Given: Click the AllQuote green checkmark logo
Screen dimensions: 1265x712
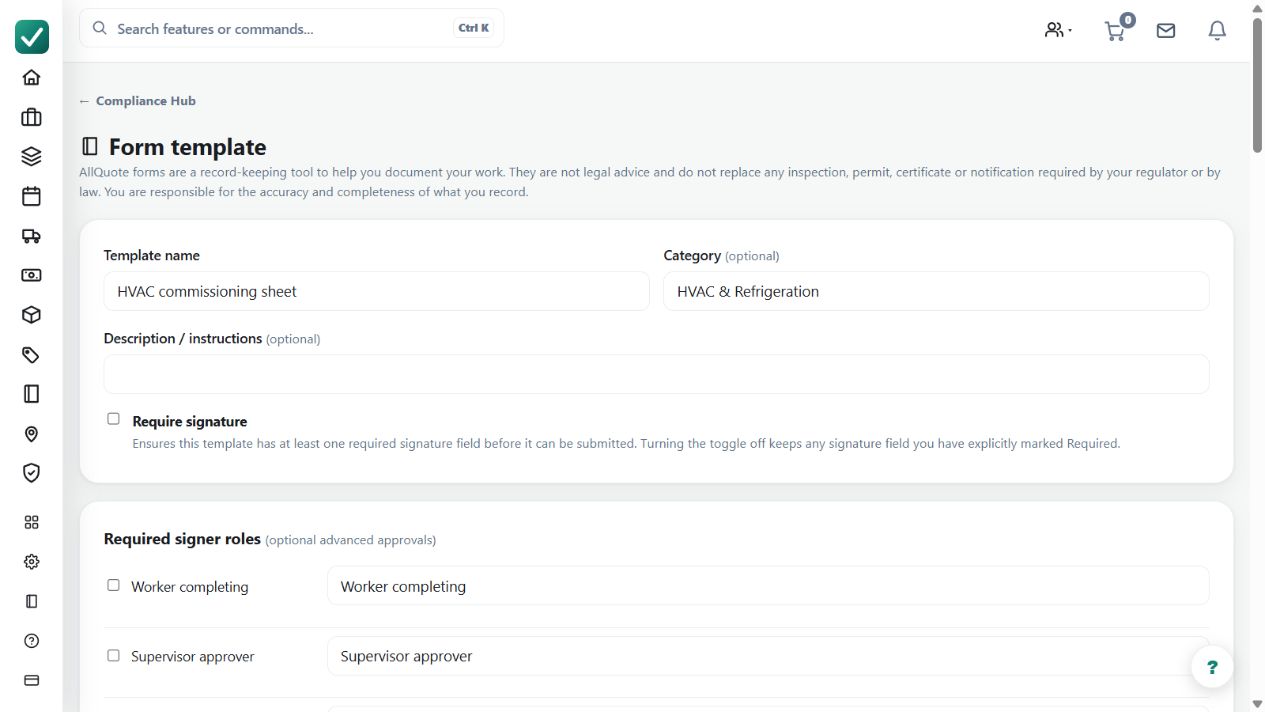Looking at the screenshot, I should (x=31, y=36).
